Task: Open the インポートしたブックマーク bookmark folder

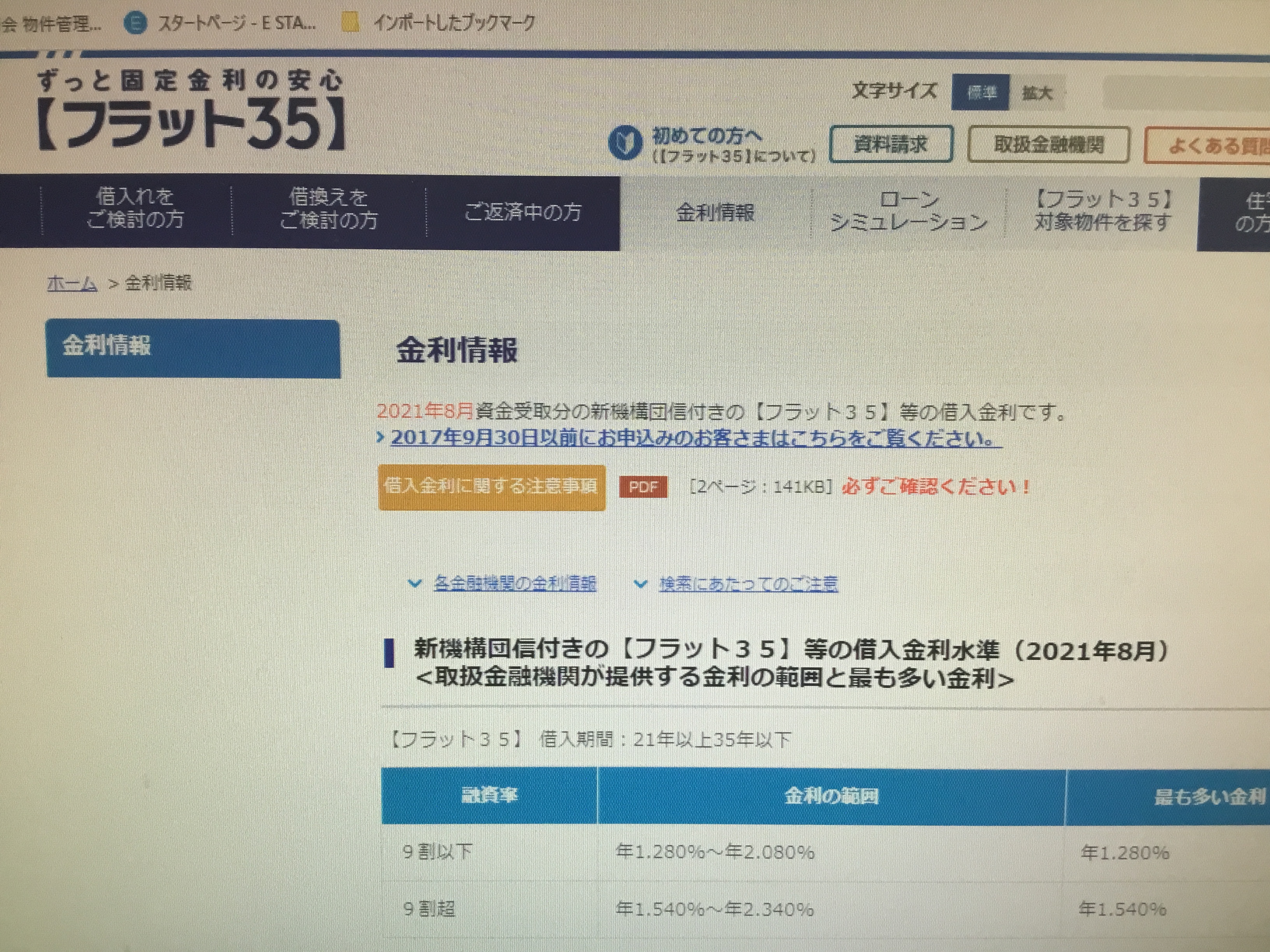Action: pos(454,23)
